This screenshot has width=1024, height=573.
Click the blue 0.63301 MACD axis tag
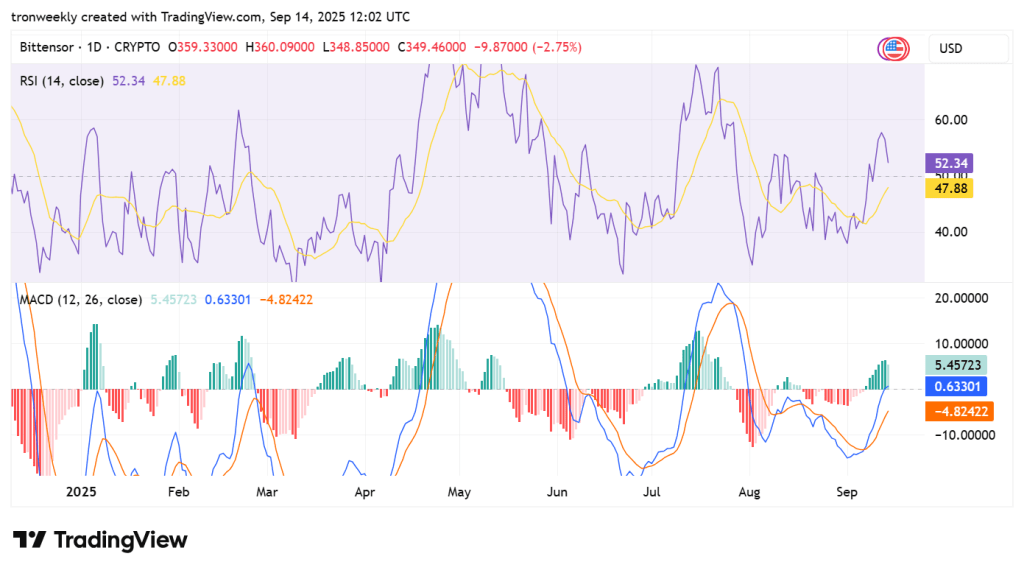[956, 387]
